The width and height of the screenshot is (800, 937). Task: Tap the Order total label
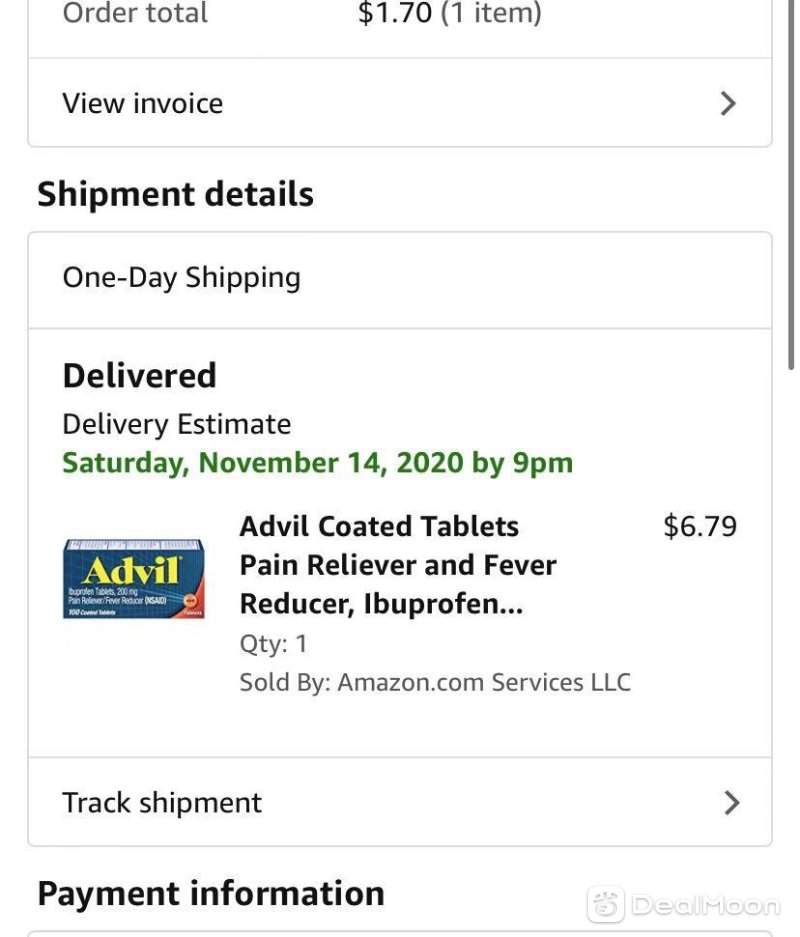coord(135,13)
